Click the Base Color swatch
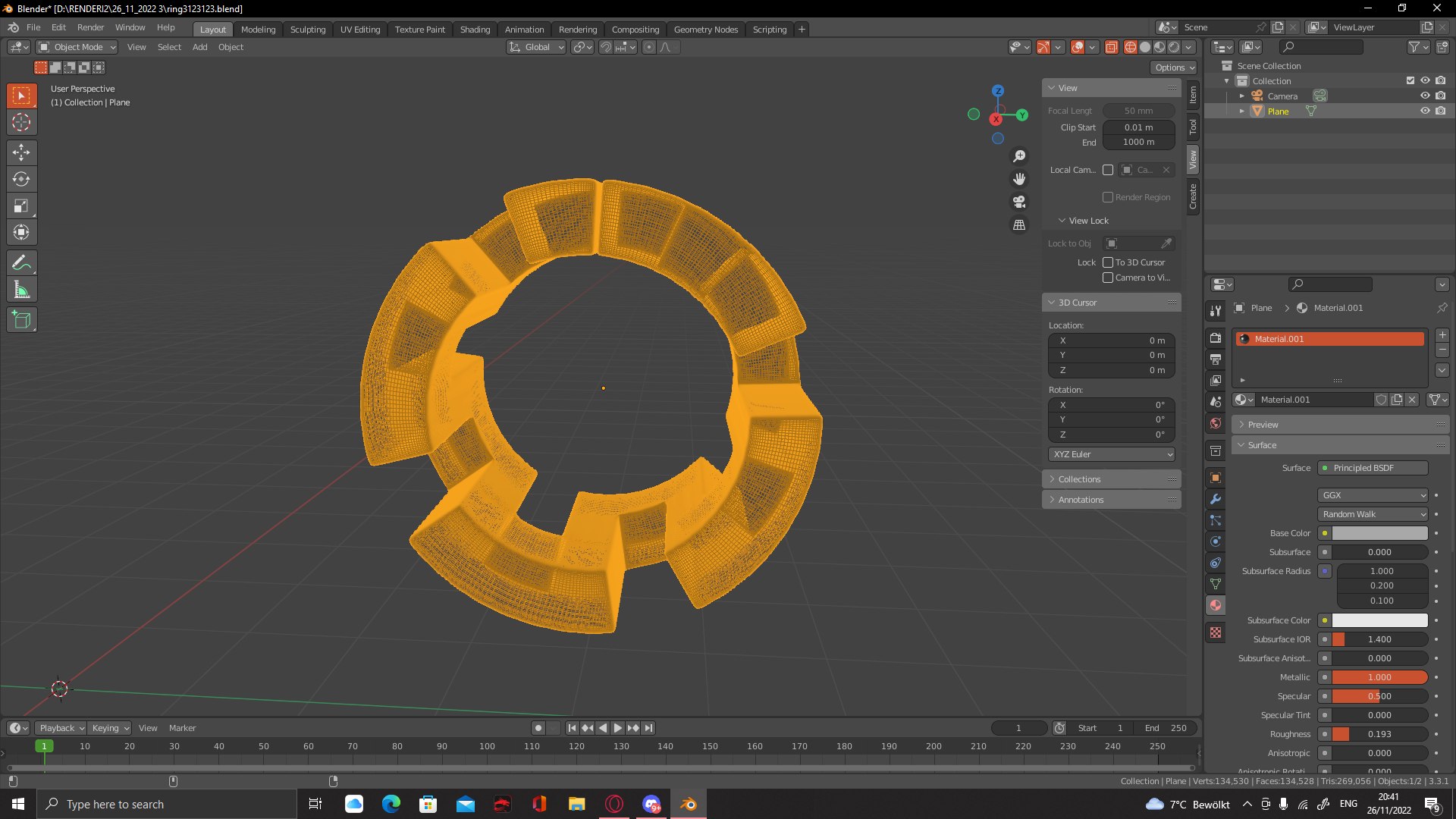 coord(1380,533)
